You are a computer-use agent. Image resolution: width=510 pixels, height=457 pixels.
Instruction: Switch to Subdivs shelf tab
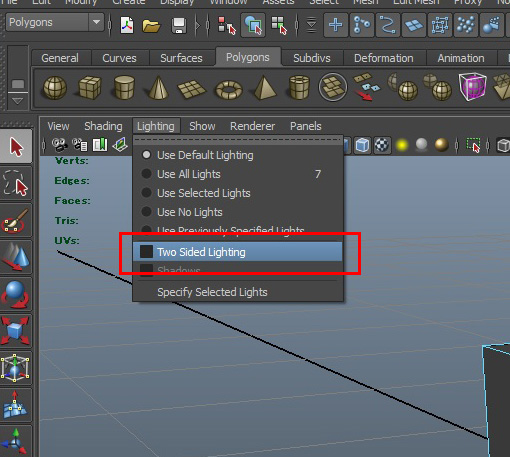(312, 58)
